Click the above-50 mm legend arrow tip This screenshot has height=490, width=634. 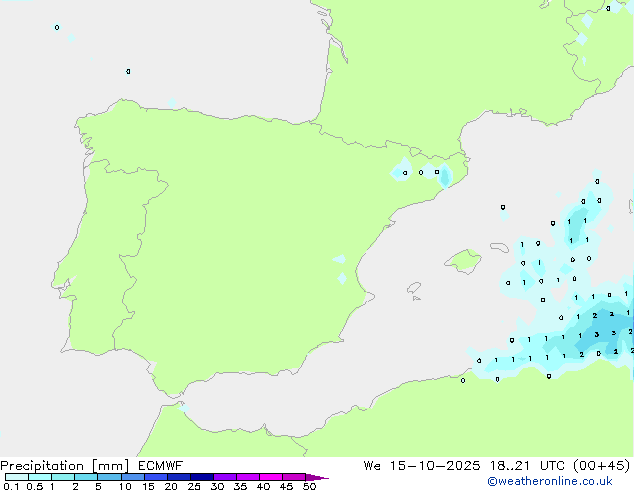point(317,477)
